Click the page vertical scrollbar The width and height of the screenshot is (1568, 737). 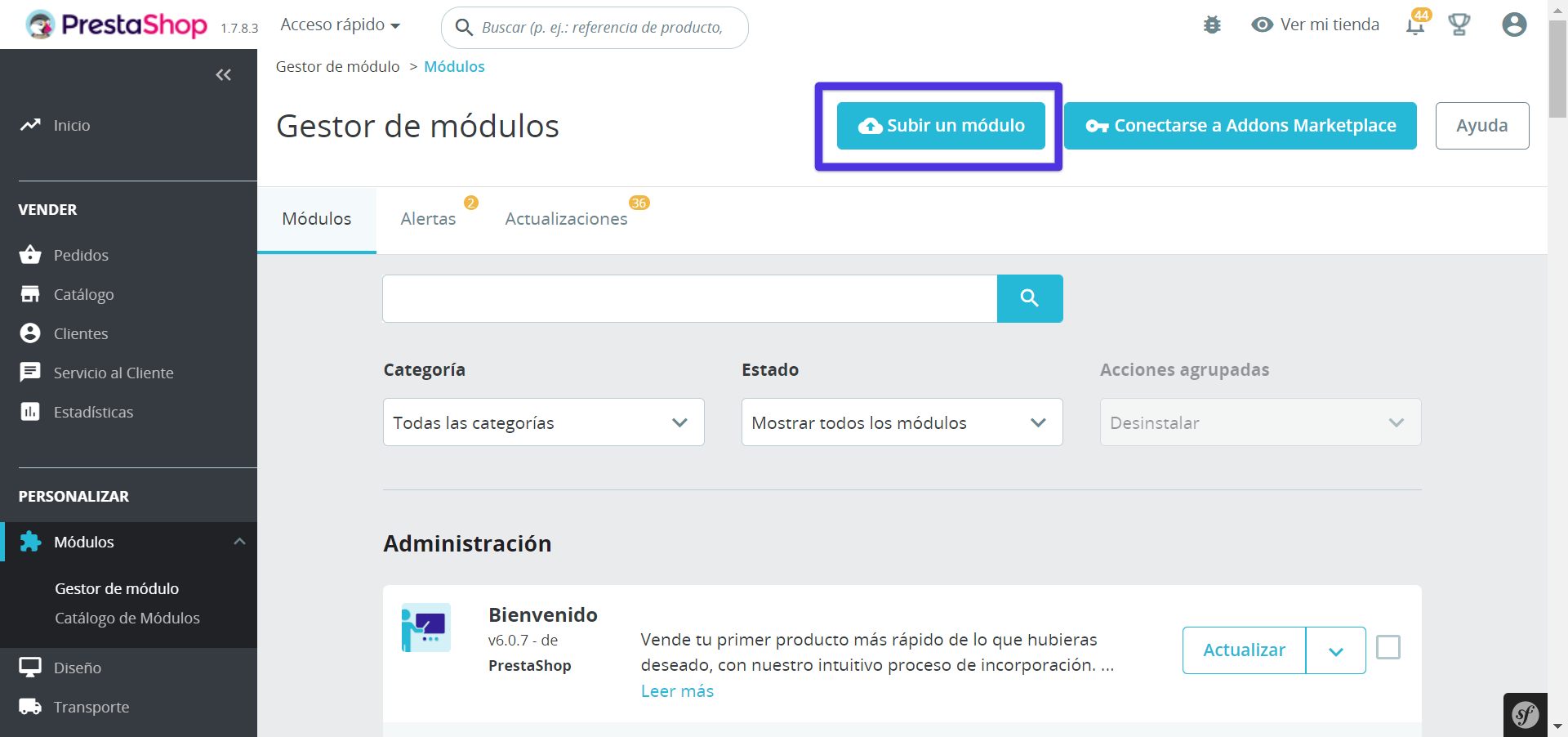coord(1557,69)
